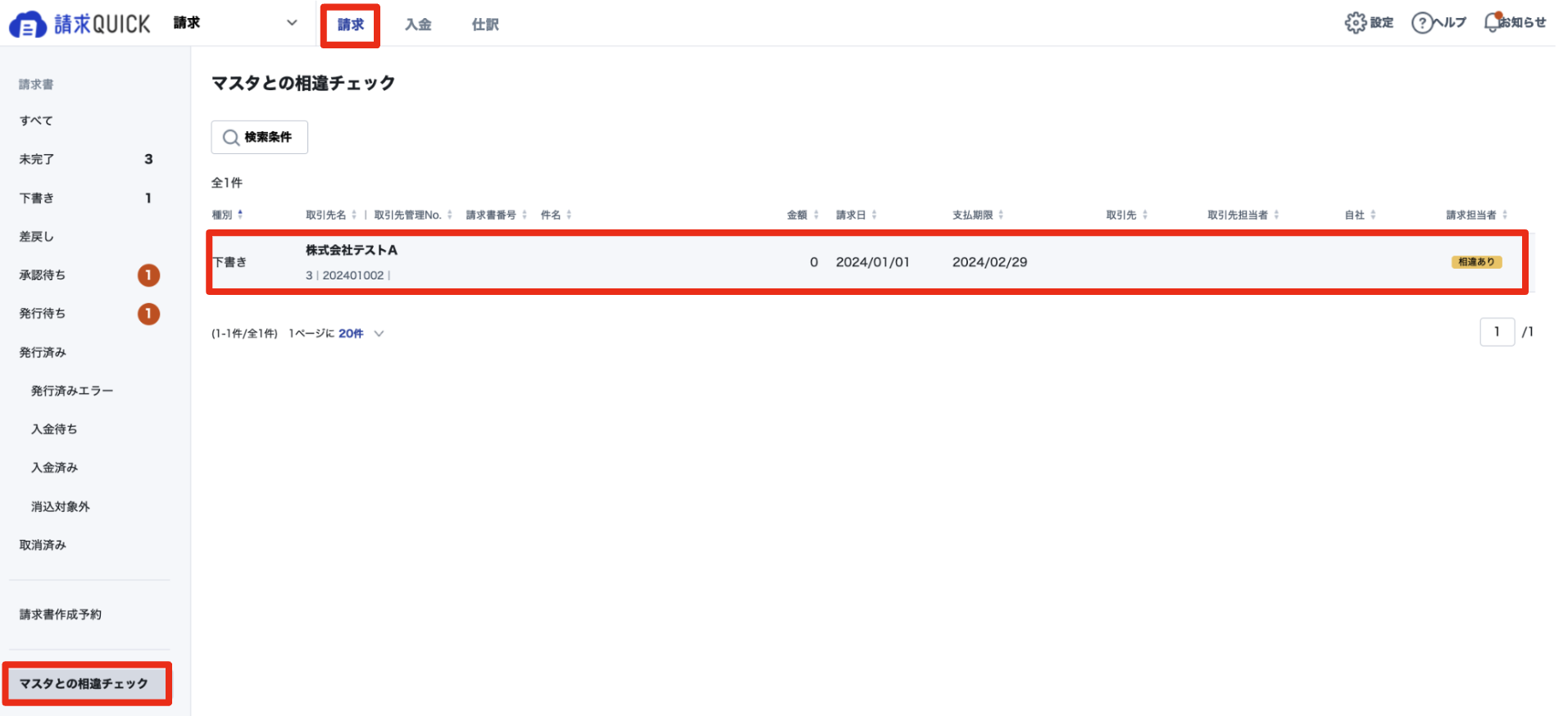Sort by 請求日 column arrow

pos(875,215)
